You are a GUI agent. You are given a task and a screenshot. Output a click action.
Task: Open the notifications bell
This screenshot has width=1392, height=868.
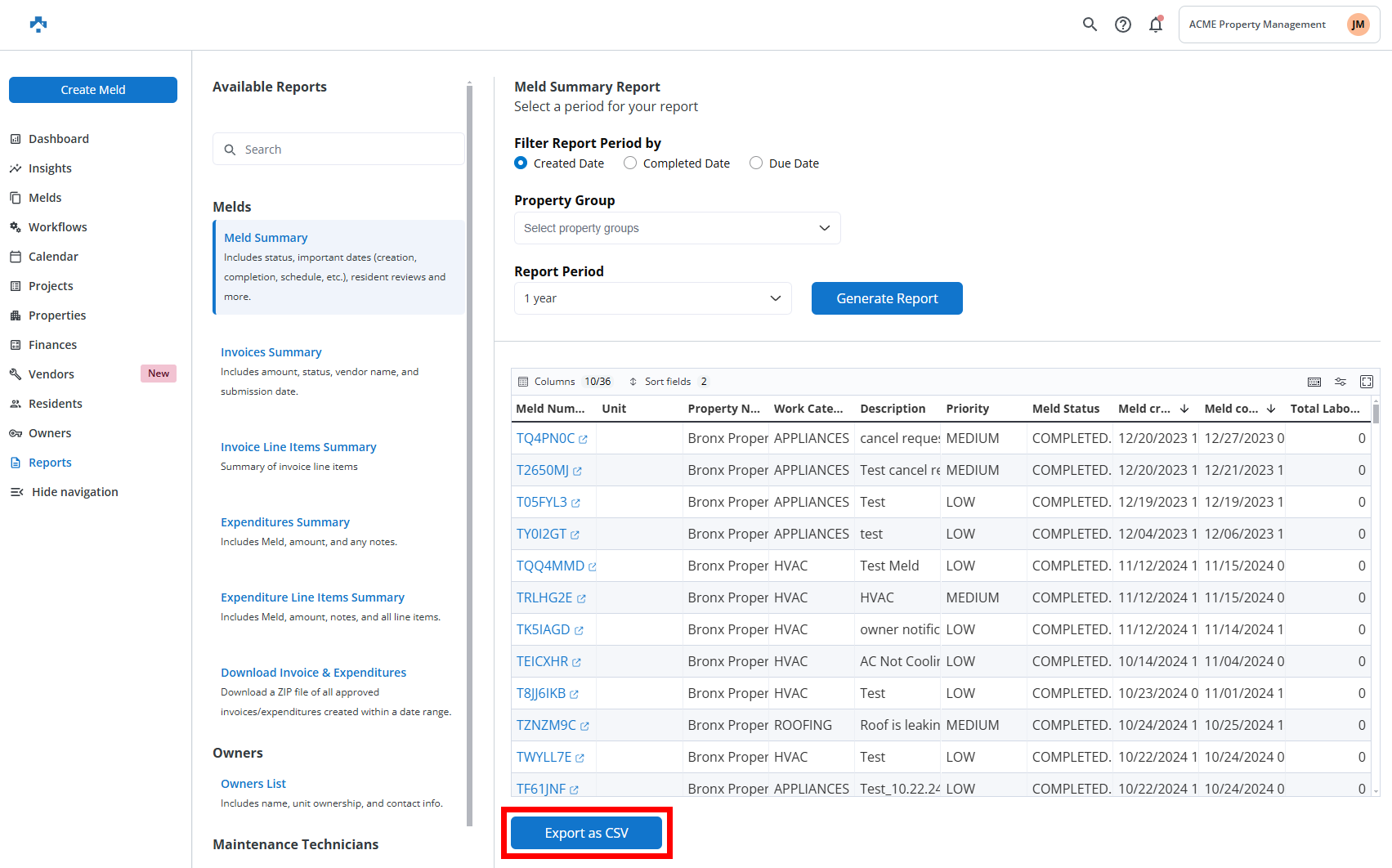(1156, 25)
